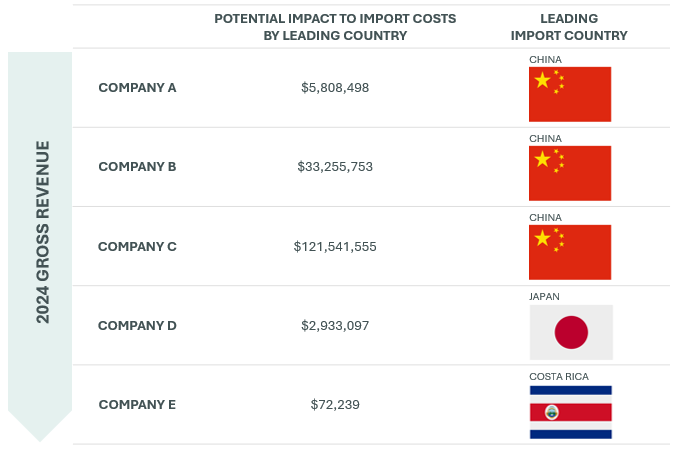Click the China flag for Company A
The height and width of the screenshot is (449, 682).
pyautogui.click(x=570, y=94)
